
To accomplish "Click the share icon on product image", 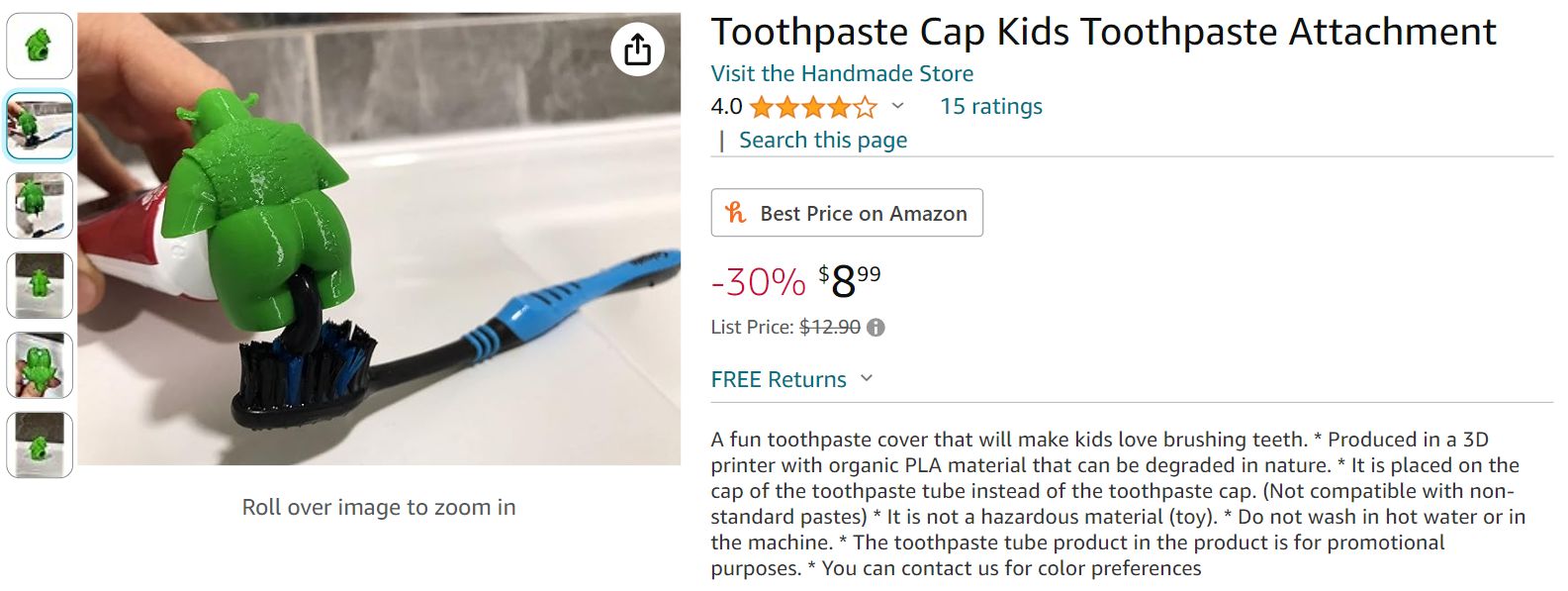I will (x=638, y=49).
